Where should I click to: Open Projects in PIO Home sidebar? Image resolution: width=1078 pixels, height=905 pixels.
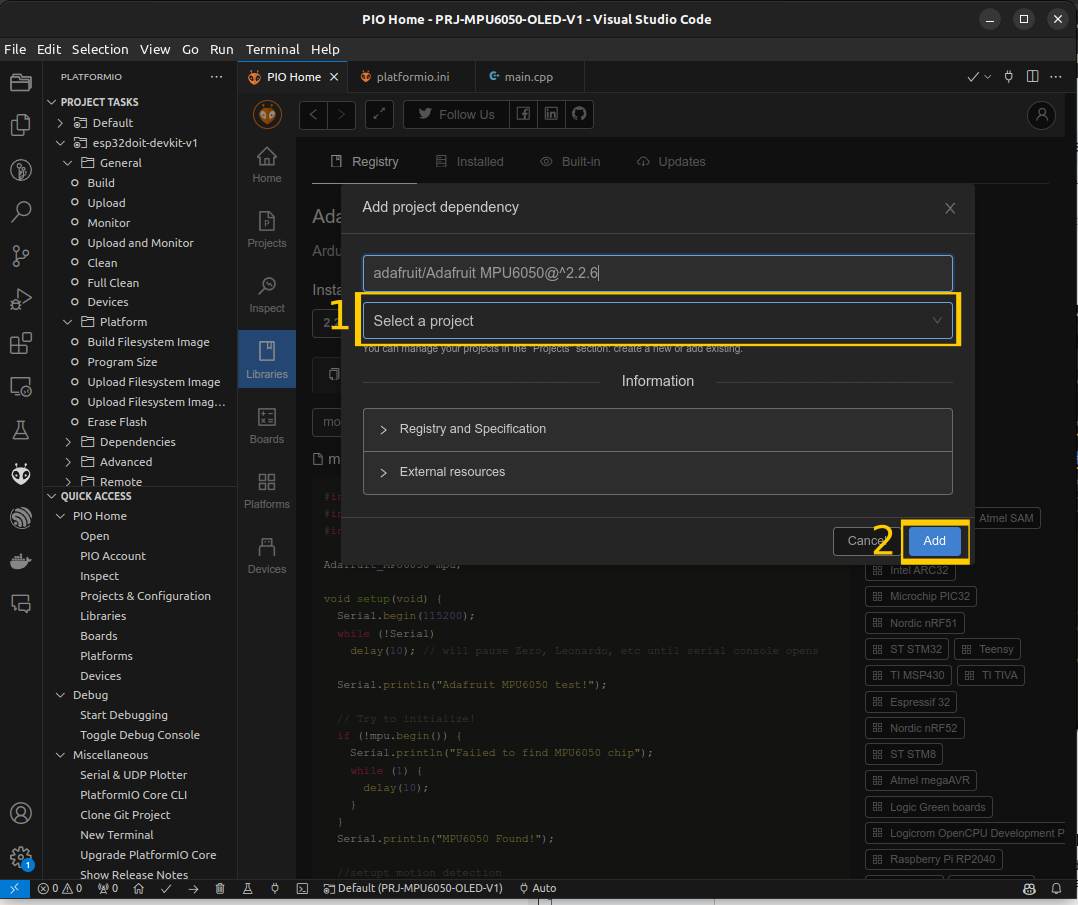pos(267,230)
